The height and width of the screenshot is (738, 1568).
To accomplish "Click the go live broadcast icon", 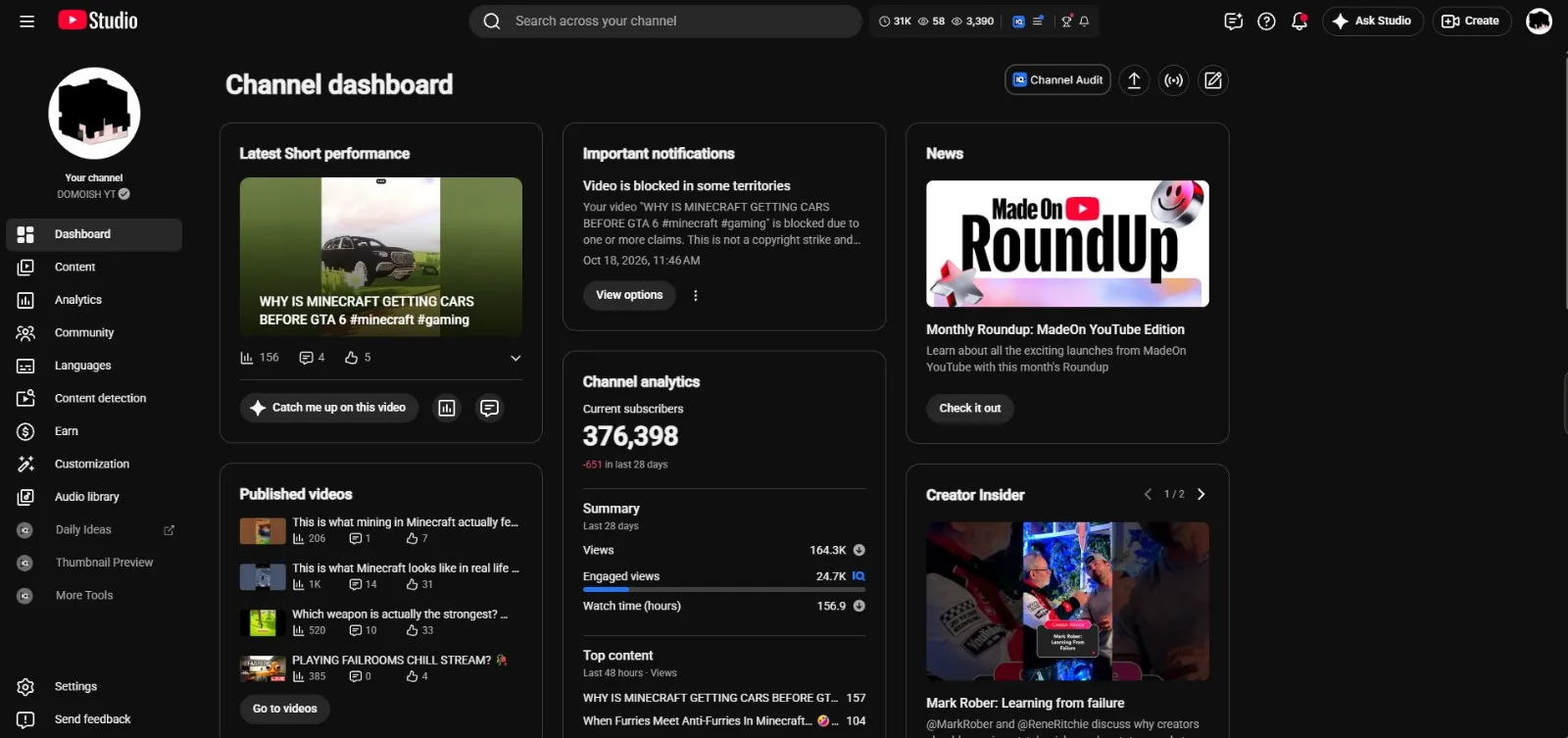I will coord(1173,80).
